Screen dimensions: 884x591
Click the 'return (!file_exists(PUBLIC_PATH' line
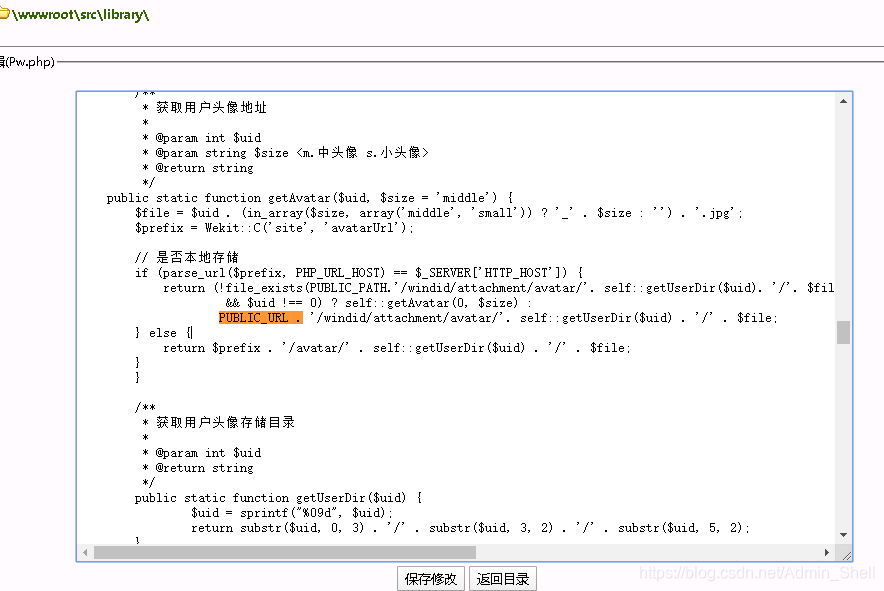pos(498,288)
